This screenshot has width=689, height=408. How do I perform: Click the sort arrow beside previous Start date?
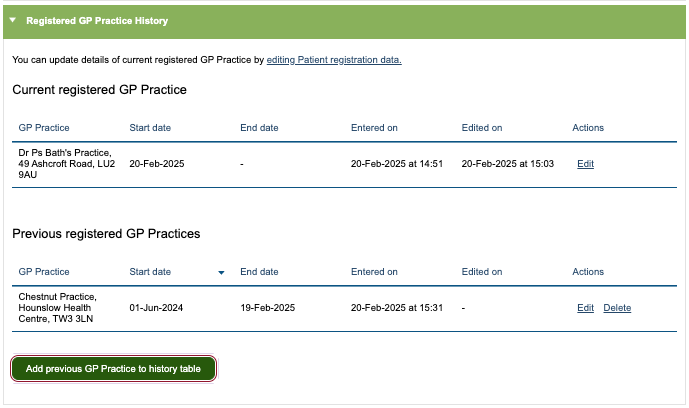[x=221, y=272]
